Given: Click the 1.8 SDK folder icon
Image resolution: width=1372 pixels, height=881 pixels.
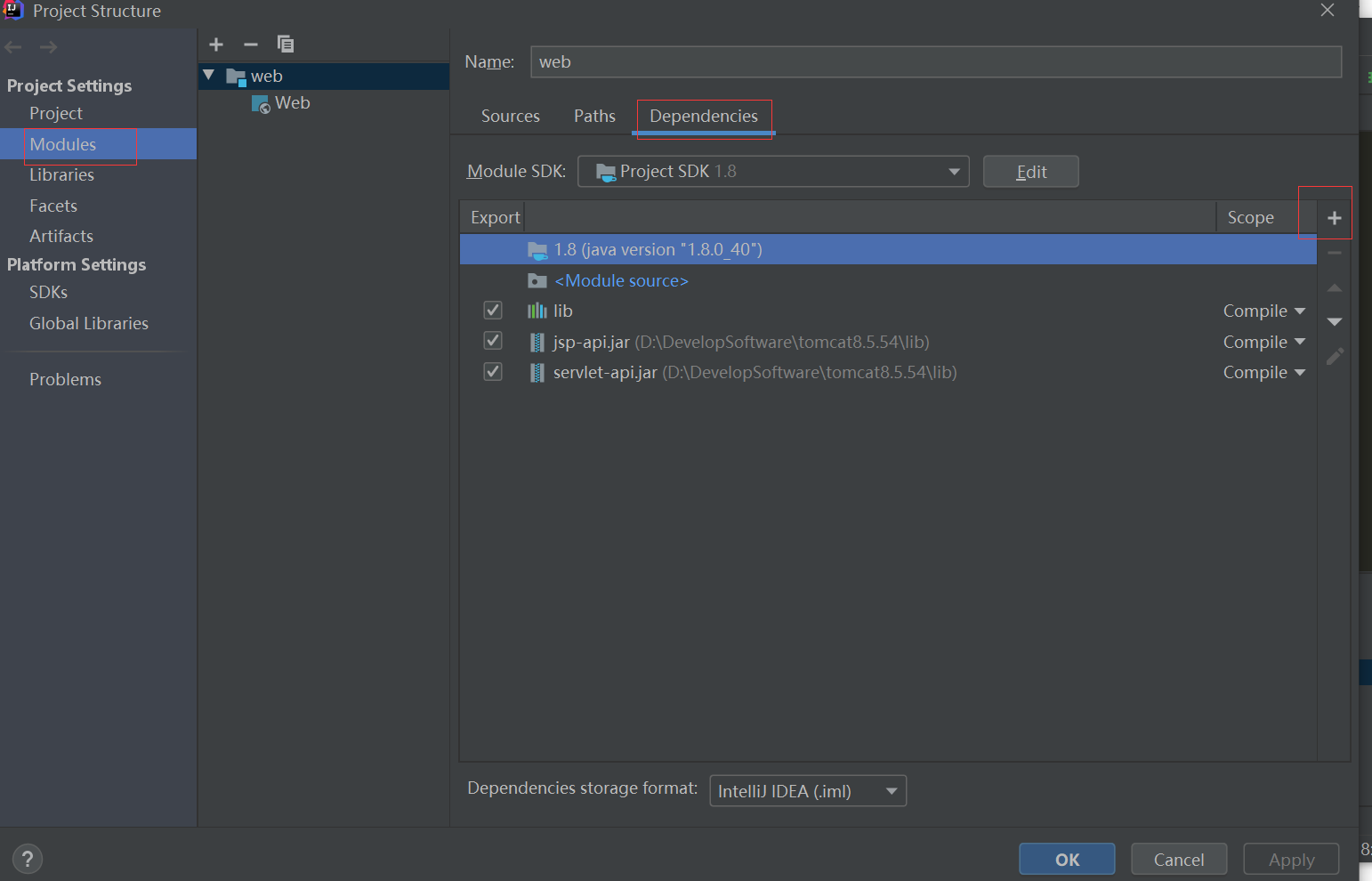Looking at the screenshot, I should (537, 250).
